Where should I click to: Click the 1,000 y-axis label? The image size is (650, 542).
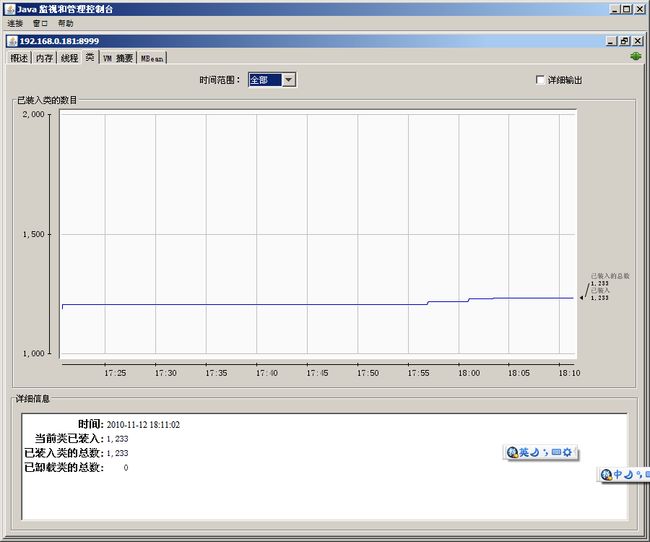[33, 353]
